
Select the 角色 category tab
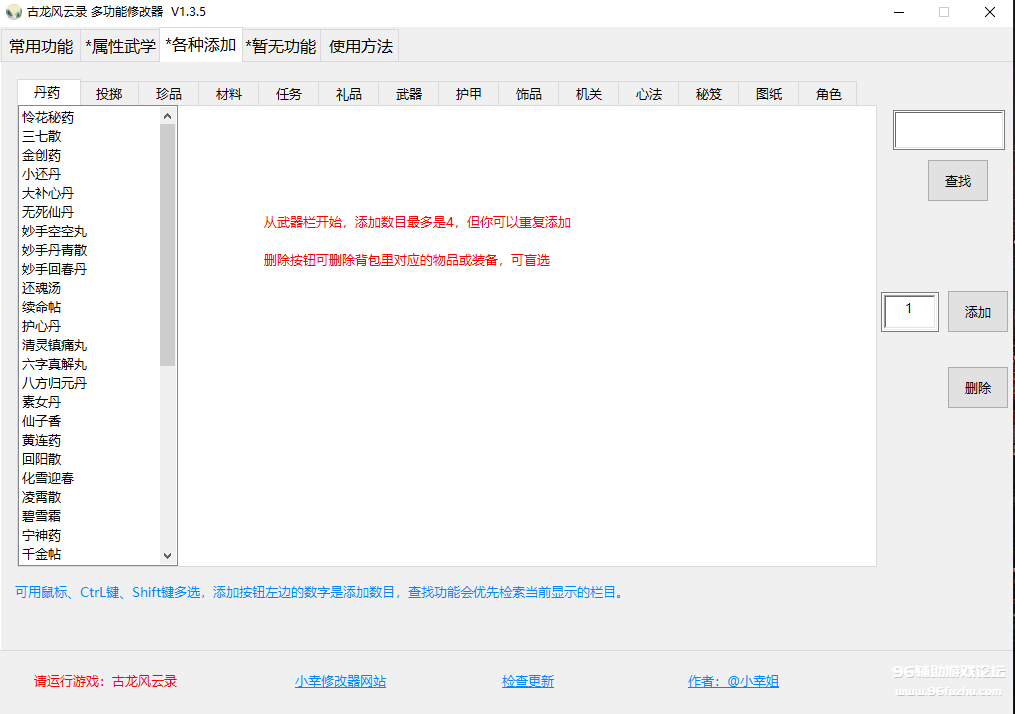[828, 94]
